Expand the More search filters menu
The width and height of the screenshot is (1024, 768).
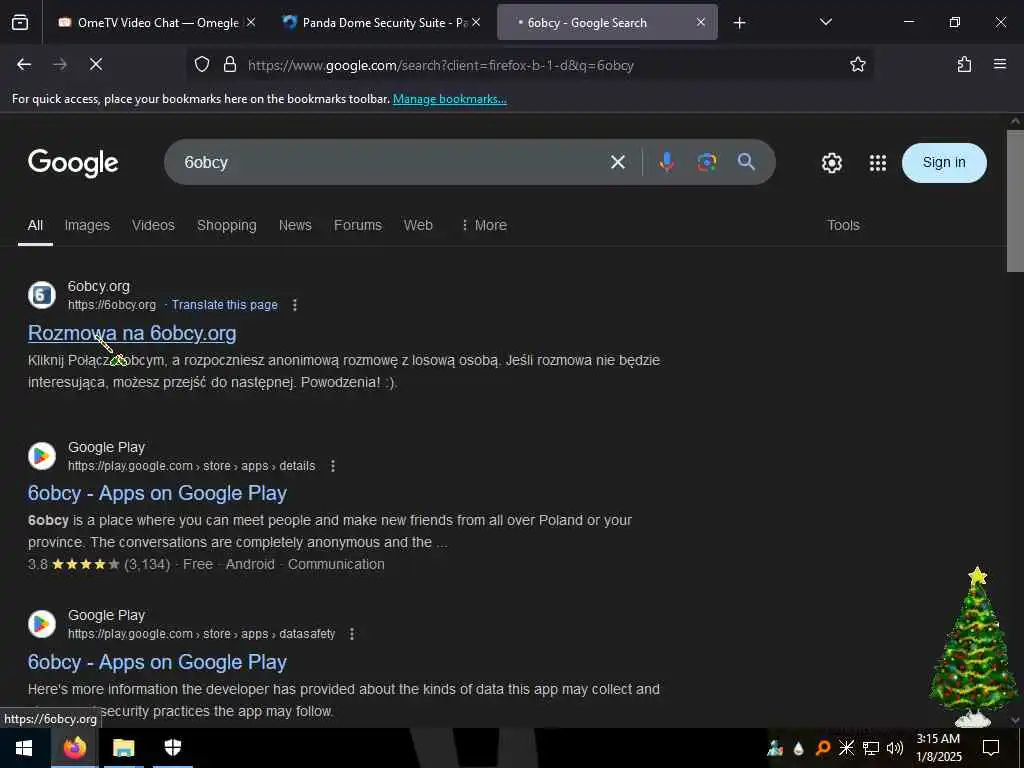tap(484, 225)
